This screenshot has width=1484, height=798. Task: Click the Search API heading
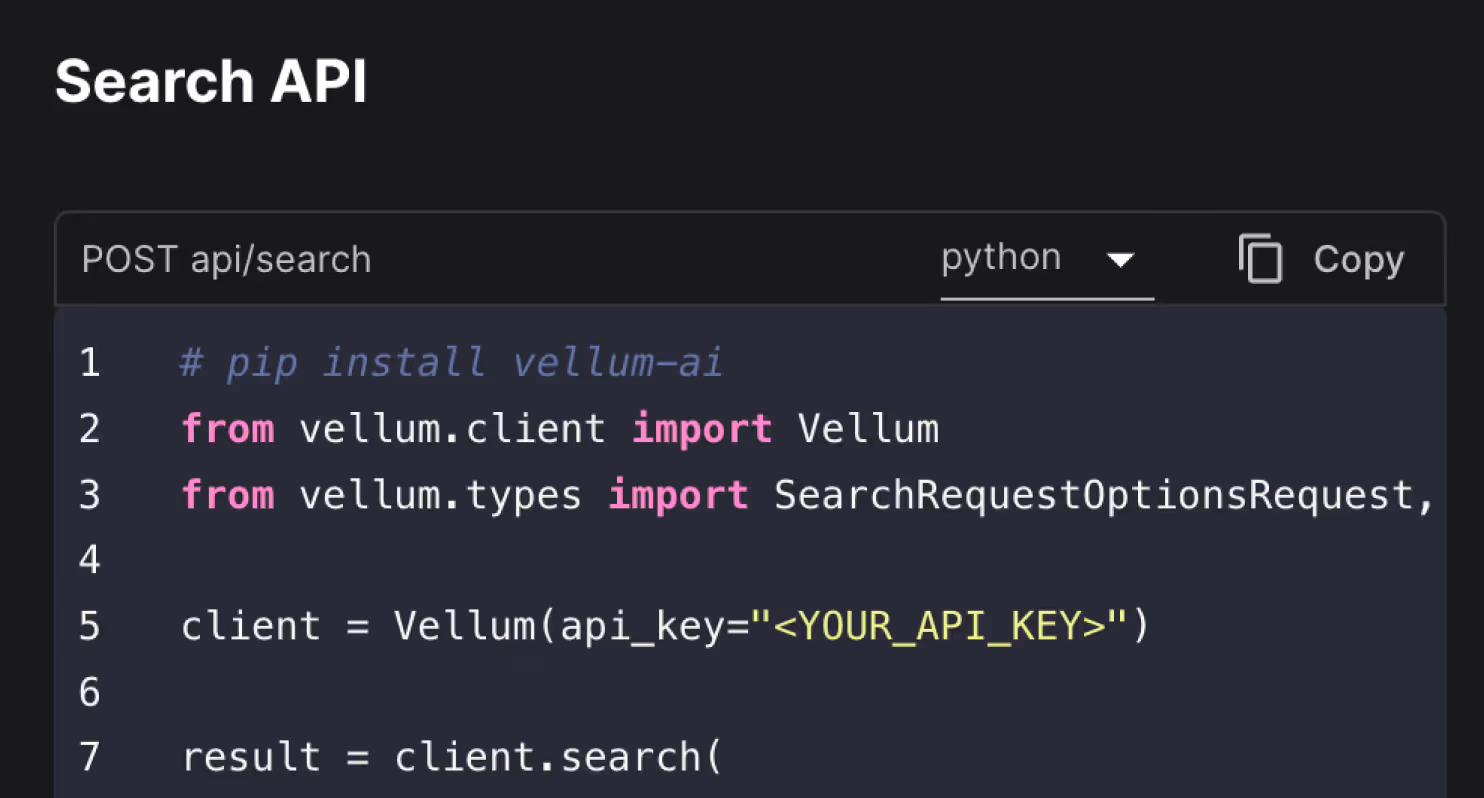(x=211, y=81)
